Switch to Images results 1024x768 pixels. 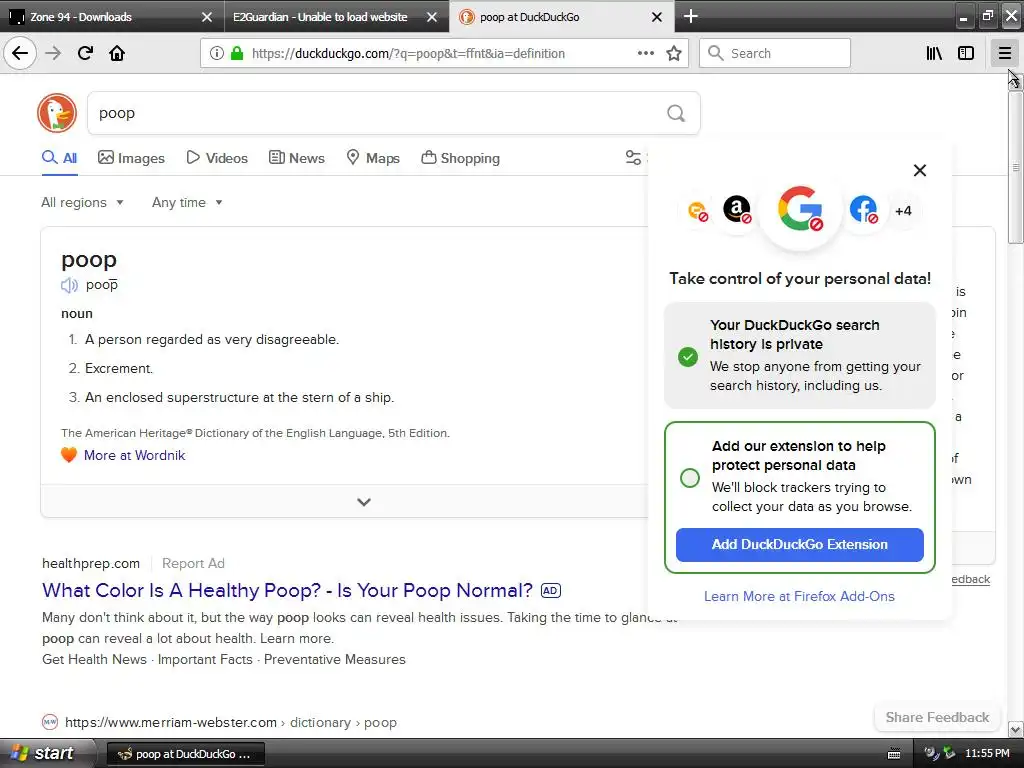tap(131, 158)
